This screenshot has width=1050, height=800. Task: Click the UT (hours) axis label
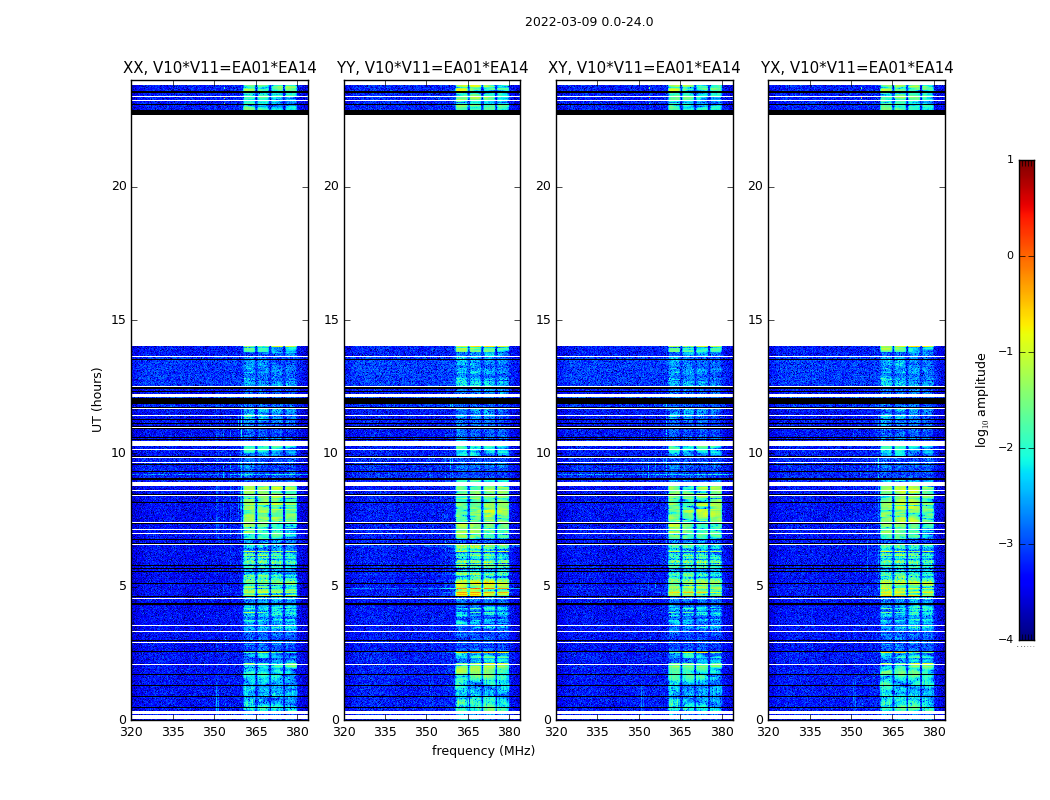(x=97, y=400)
